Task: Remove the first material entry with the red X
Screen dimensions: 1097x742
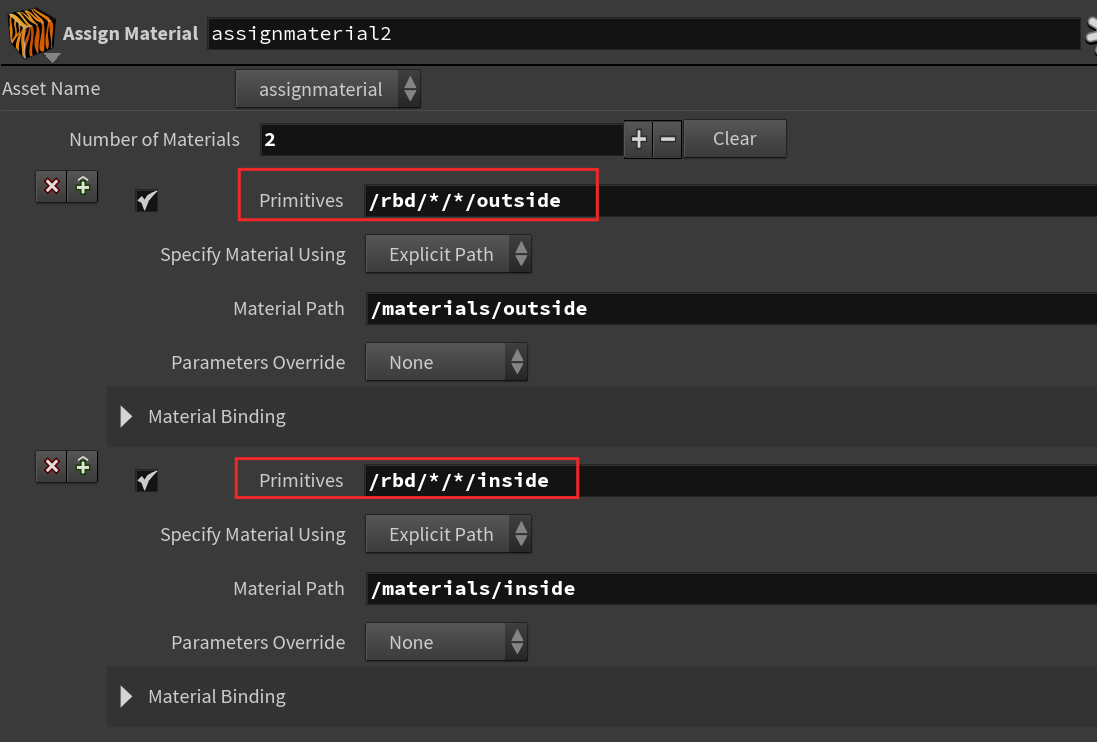Action: 52,186
